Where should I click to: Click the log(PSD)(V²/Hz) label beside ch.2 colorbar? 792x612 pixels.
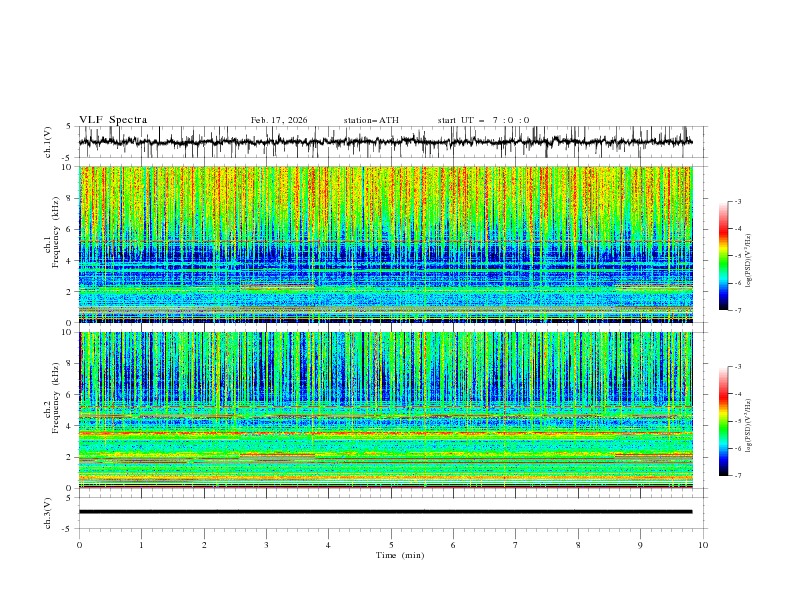coord(749,426)
